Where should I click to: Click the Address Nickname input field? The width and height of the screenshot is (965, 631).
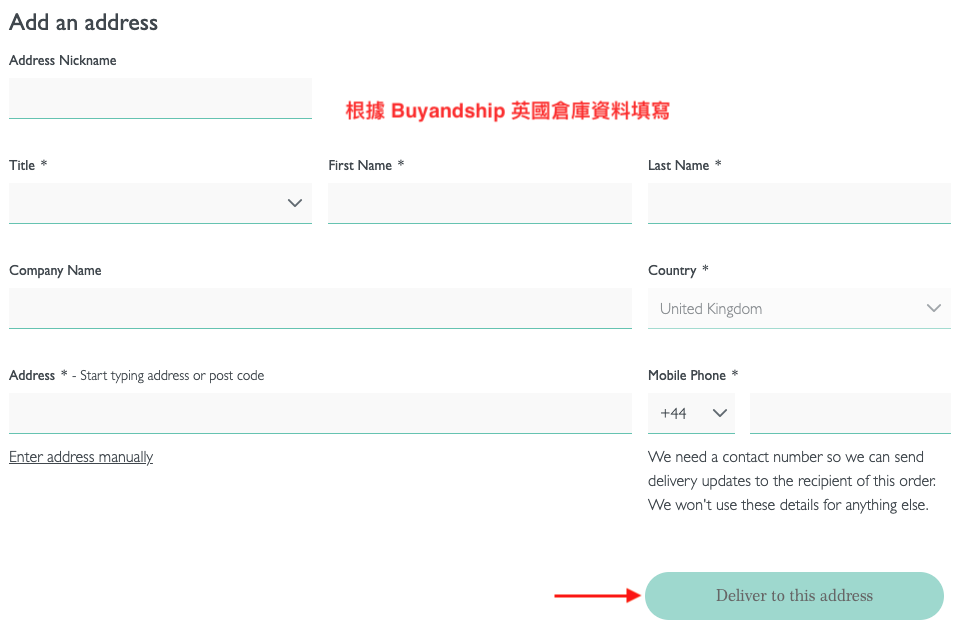160,98
